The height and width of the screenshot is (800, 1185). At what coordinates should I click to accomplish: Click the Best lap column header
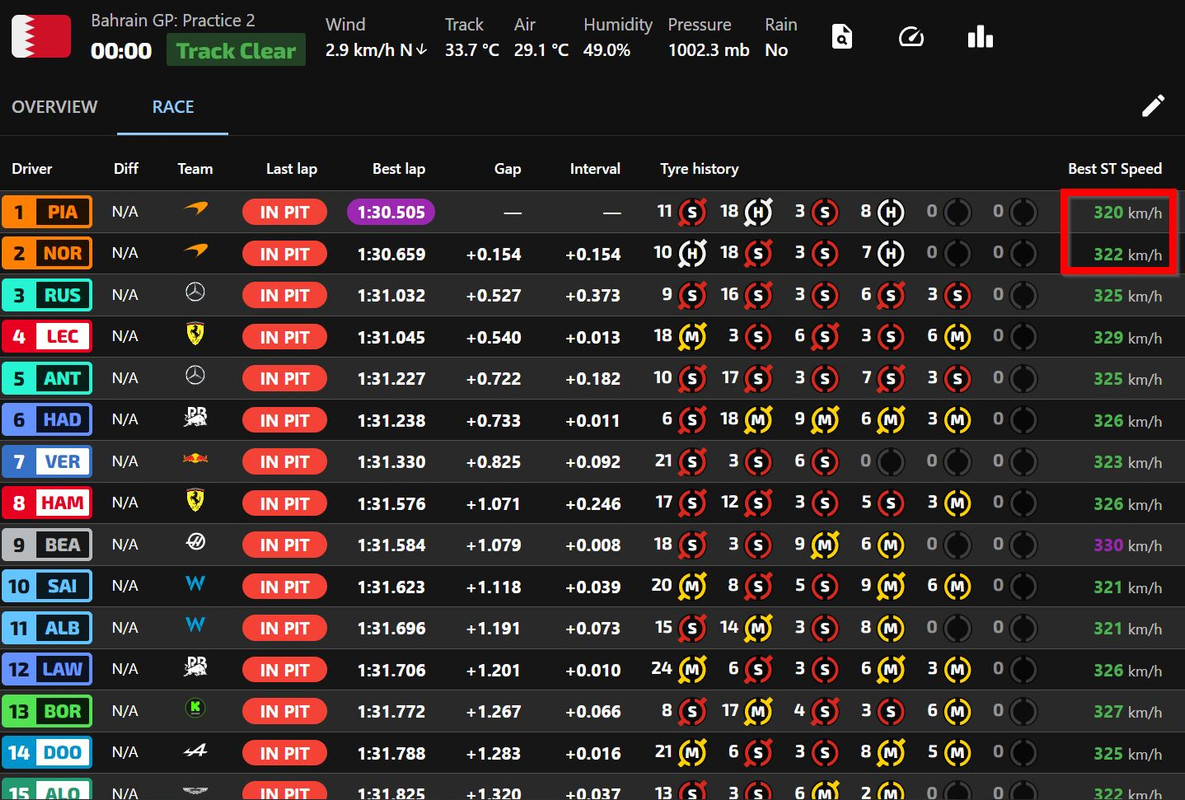tap(398, 168)
